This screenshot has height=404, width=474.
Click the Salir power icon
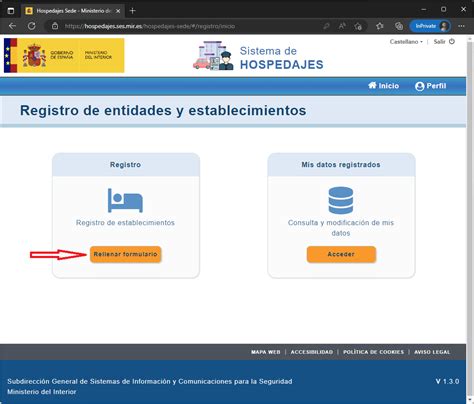(452, 42)
